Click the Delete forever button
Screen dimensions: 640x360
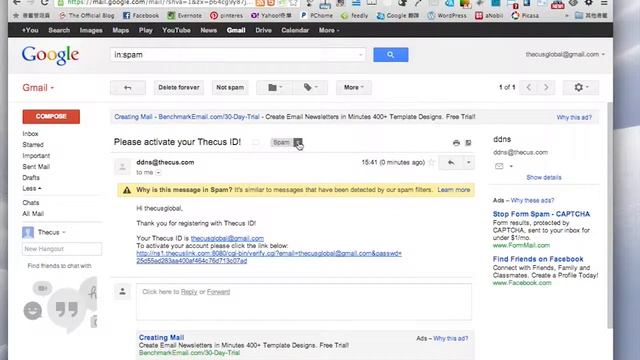[179, 87]
